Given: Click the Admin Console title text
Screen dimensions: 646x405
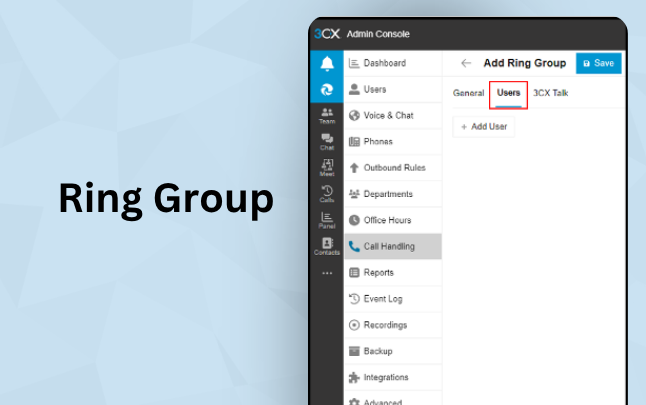Looking at the screenshot, I should 378,34.
